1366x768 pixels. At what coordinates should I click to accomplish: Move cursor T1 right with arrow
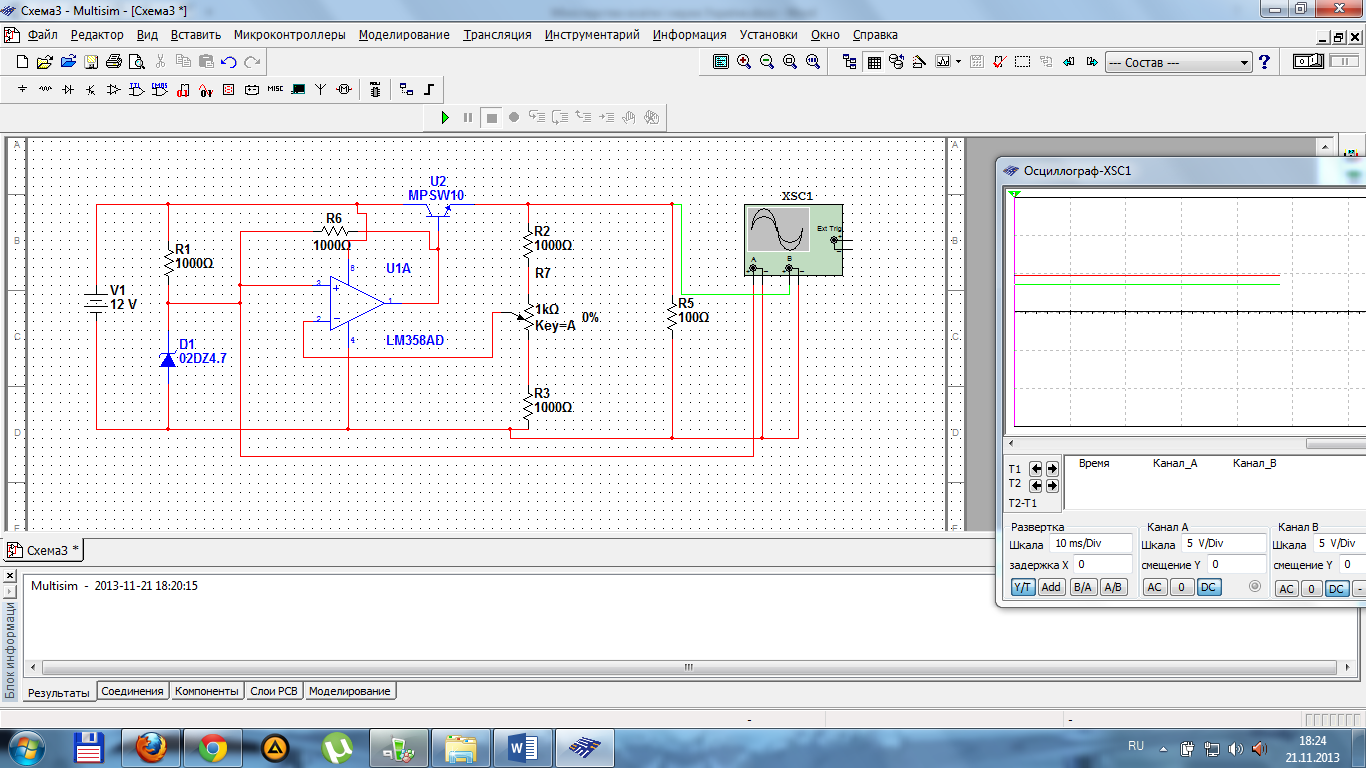coord(1051,468)
